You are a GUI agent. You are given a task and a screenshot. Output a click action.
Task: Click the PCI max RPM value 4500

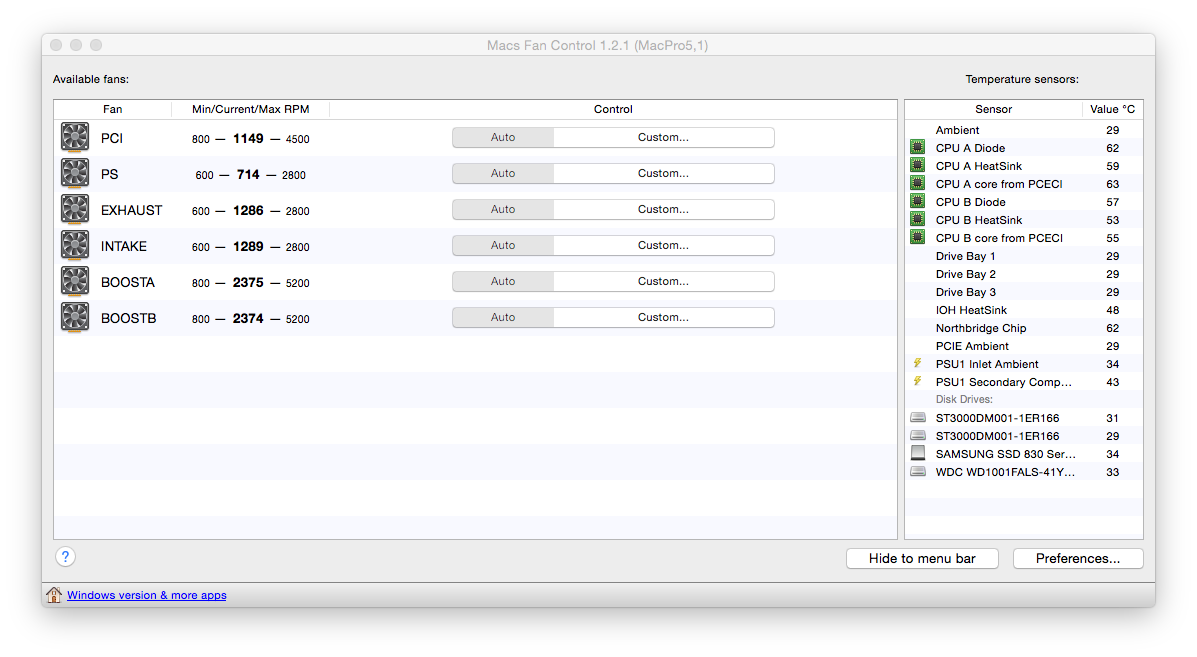point(298,139)
